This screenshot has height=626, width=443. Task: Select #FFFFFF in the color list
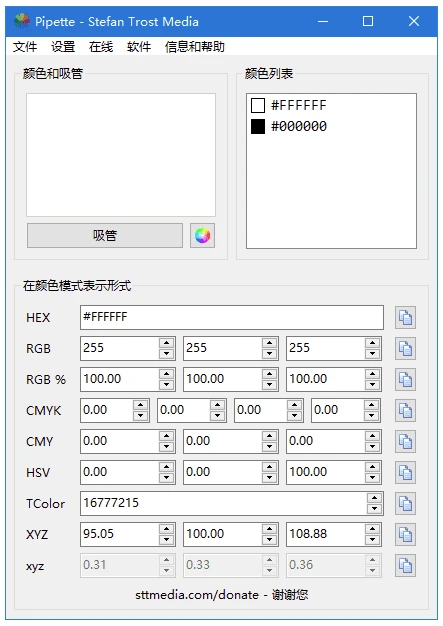pos(289,105)
